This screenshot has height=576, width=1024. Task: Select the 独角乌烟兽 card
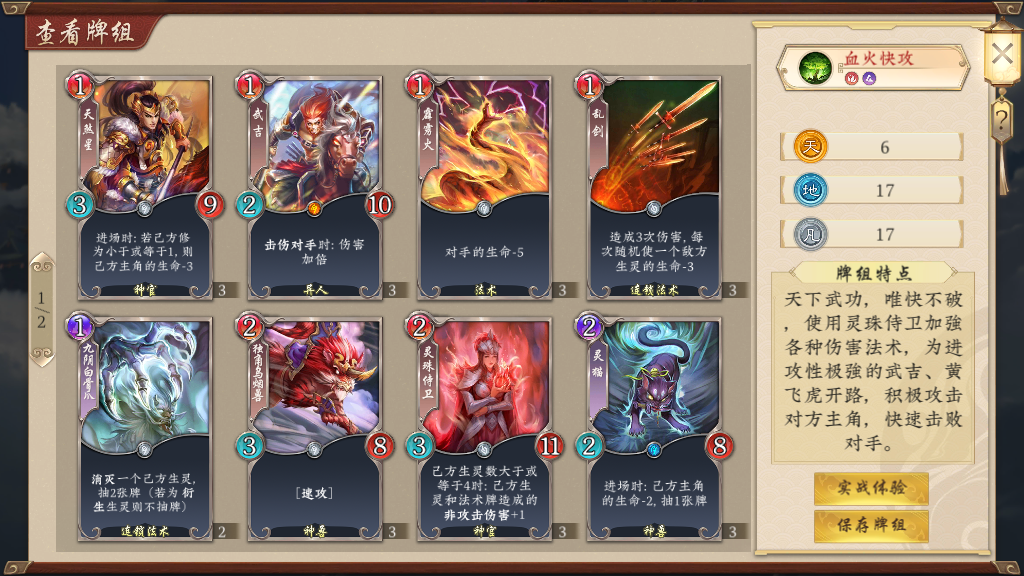[315, 428]
